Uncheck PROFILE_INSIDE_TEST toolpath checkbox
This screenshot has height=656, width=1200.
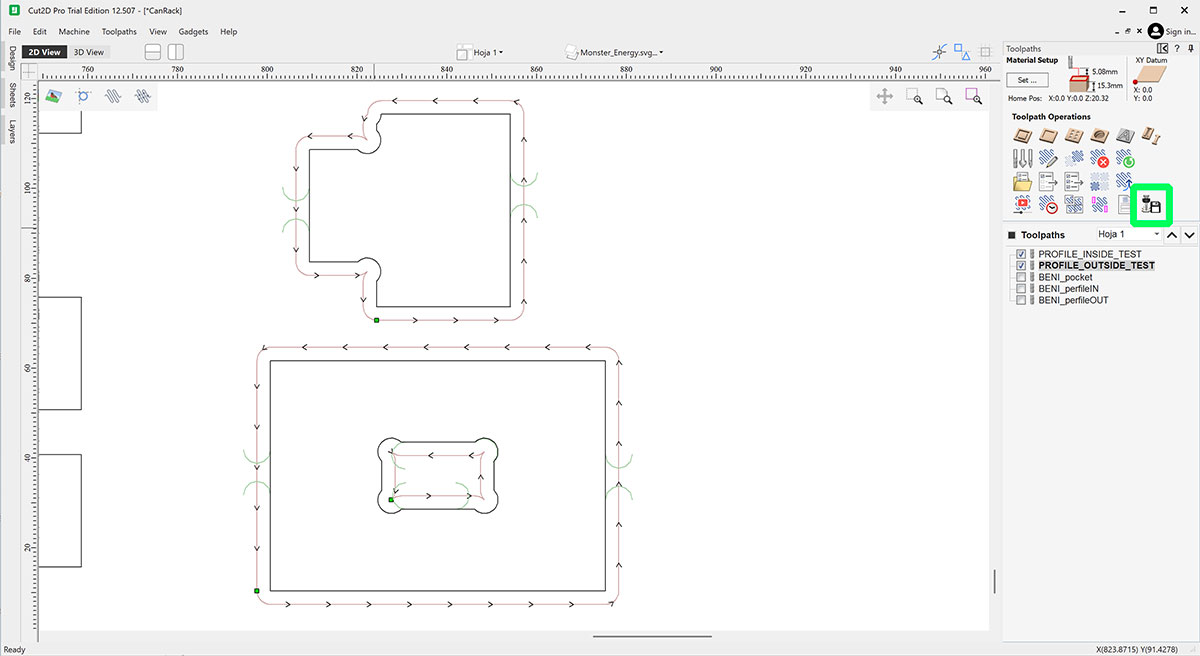click(1021, 254)
